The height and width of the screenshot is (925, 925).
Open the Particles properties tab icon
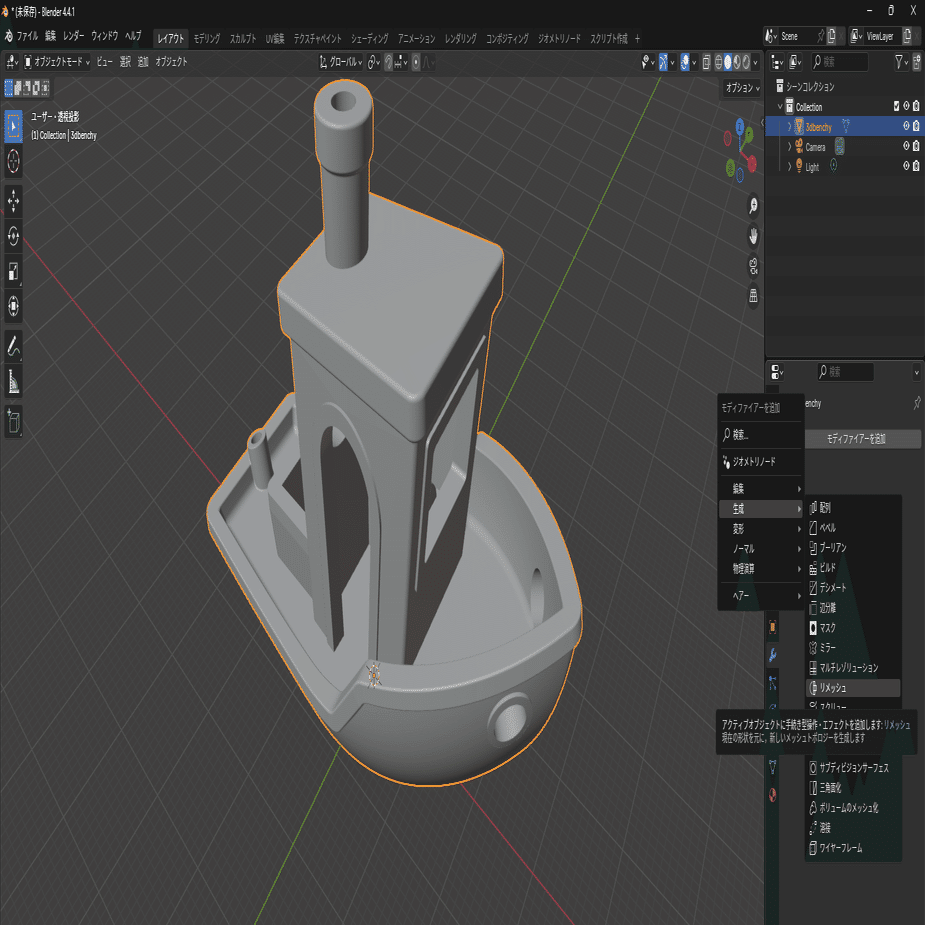pos(773,683)
